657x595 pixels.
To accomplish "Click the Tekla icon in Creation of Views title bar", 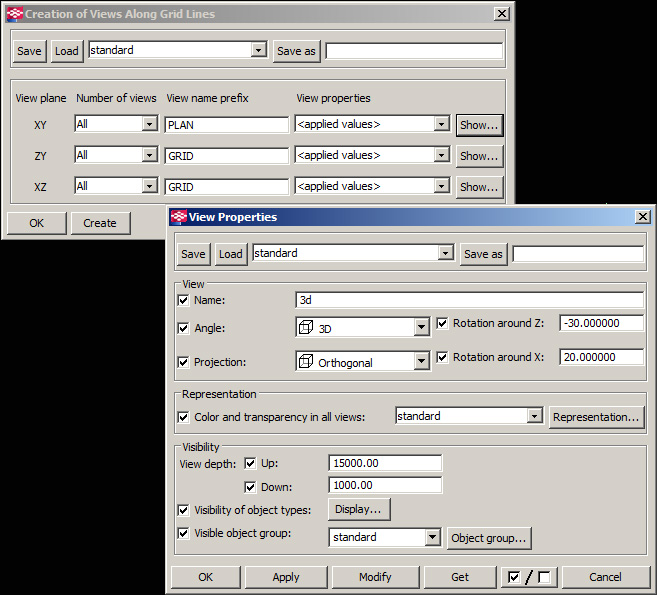I will tap(15, 14).
